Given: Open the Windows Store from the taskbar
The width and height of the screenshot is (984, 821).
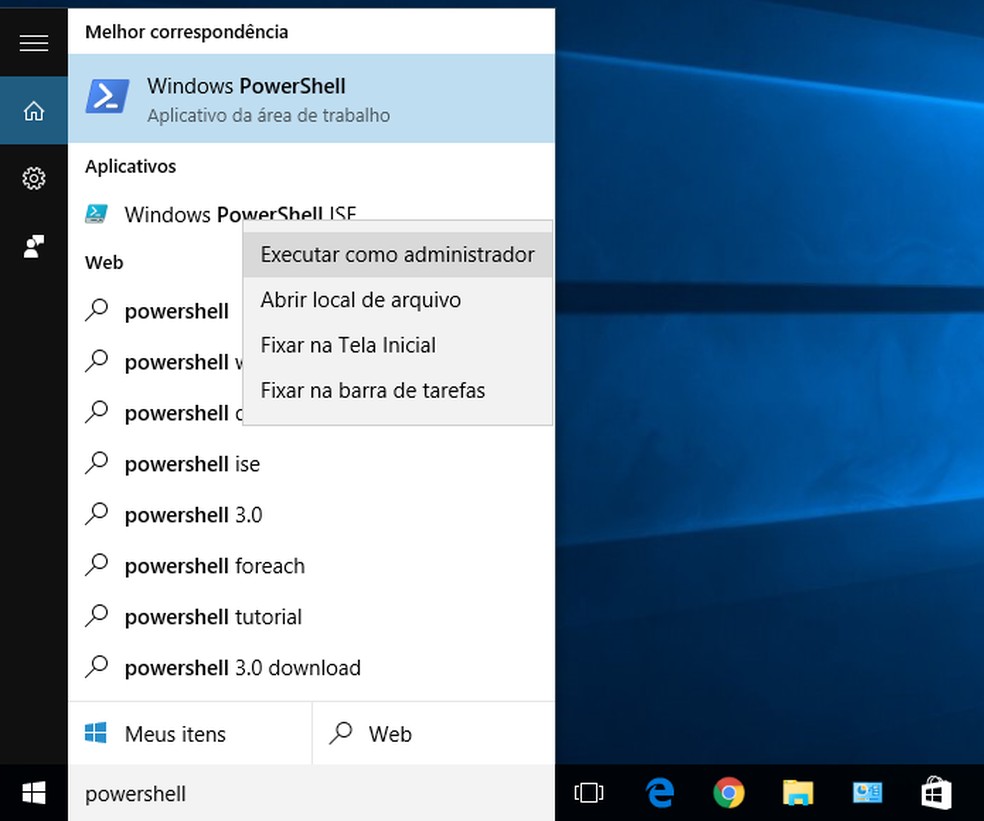Looking at the screenshot, I should point(935,792).
